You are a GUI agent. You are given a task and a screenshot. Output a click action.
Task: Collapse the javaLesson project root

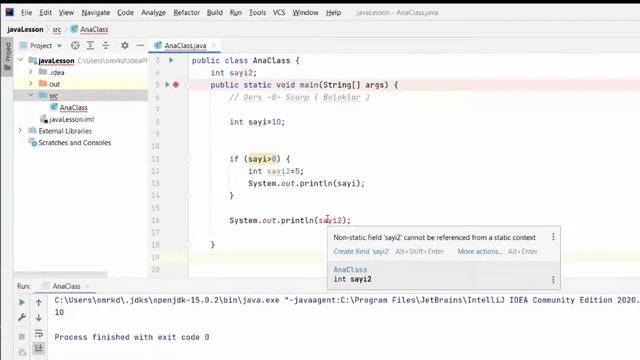[21, 60]
